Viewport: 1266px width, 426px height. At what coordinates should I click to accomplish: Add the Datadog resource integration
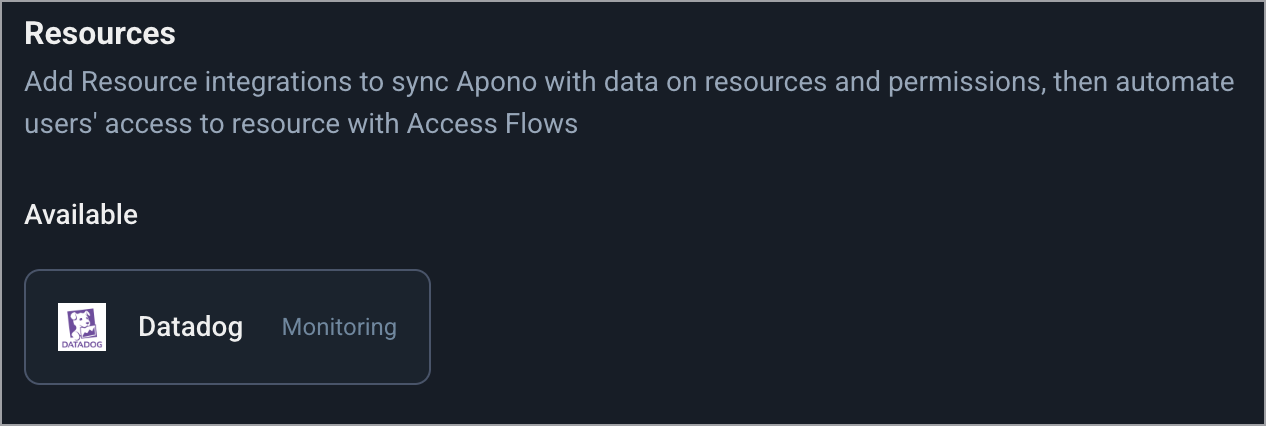pos(227,327)
